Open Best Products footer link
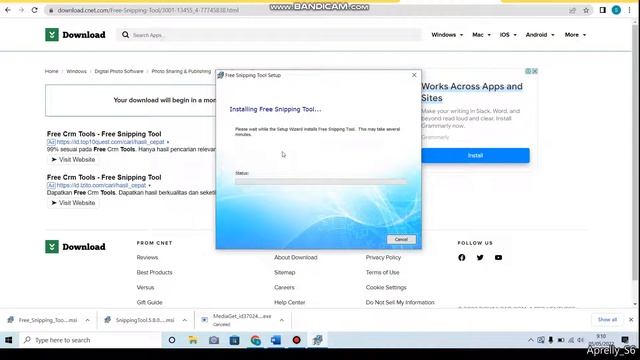The width and height of the screenshot is (640, 360). click(x=154, y=273)
